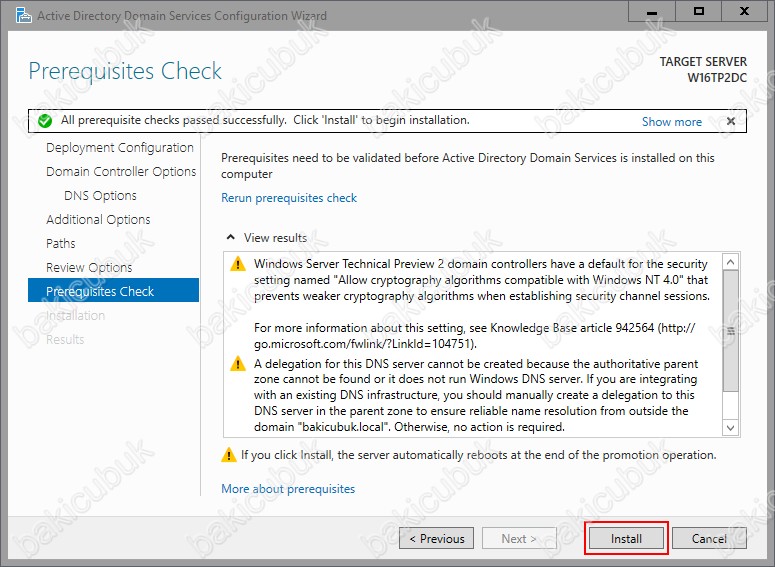775x567 pixels.
Task: Select Domain Controller Options step
Action: coord(120,171)
